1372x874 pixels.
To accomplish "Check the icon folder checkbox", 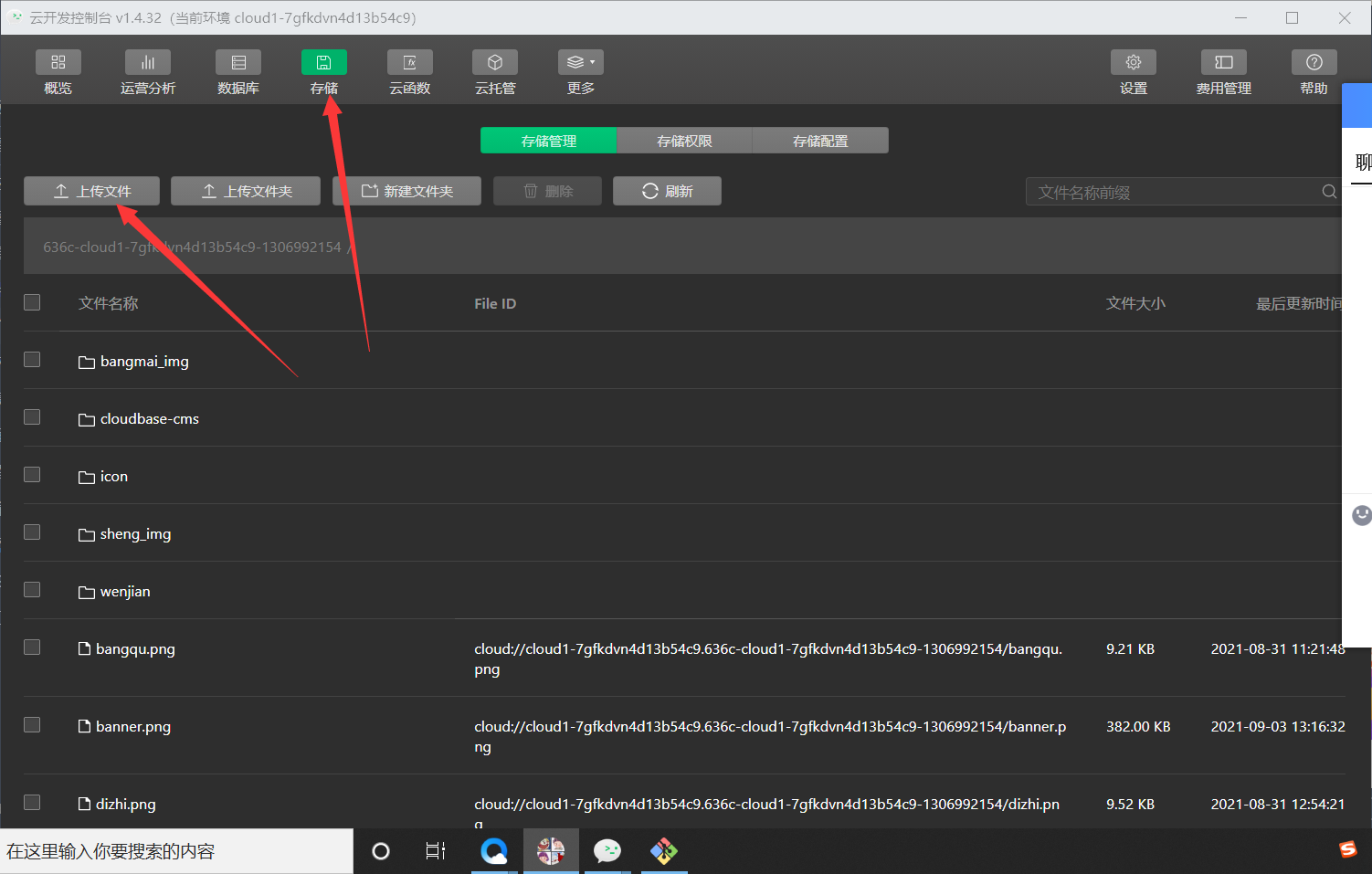I will 32,475.
